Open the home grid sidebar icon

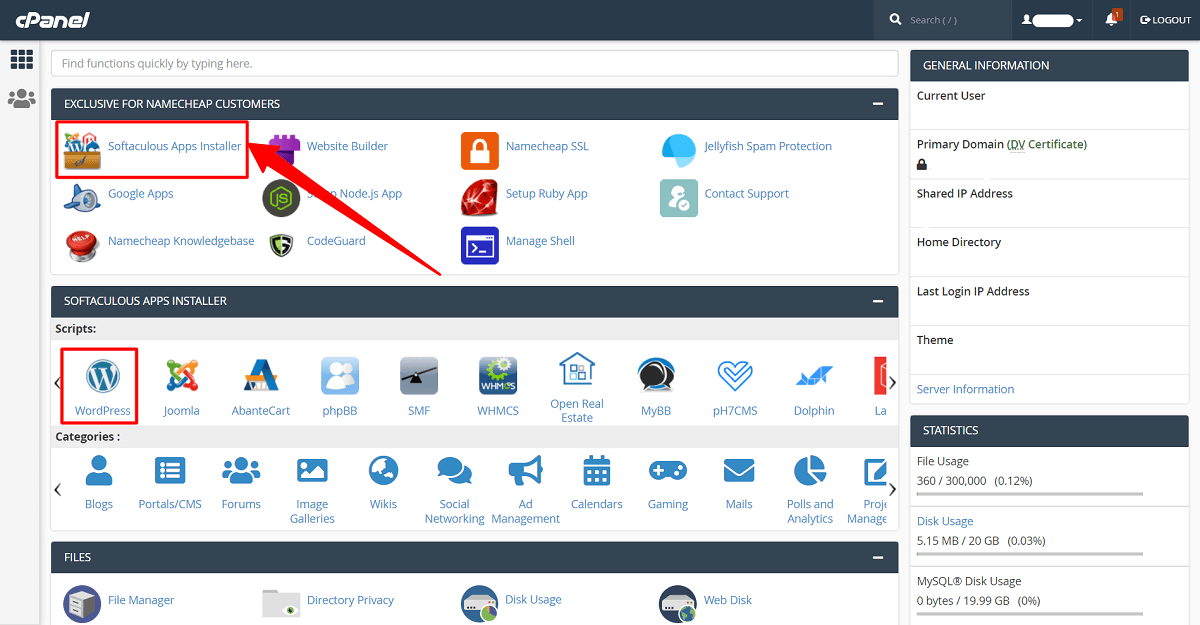(x=21, y=60)
